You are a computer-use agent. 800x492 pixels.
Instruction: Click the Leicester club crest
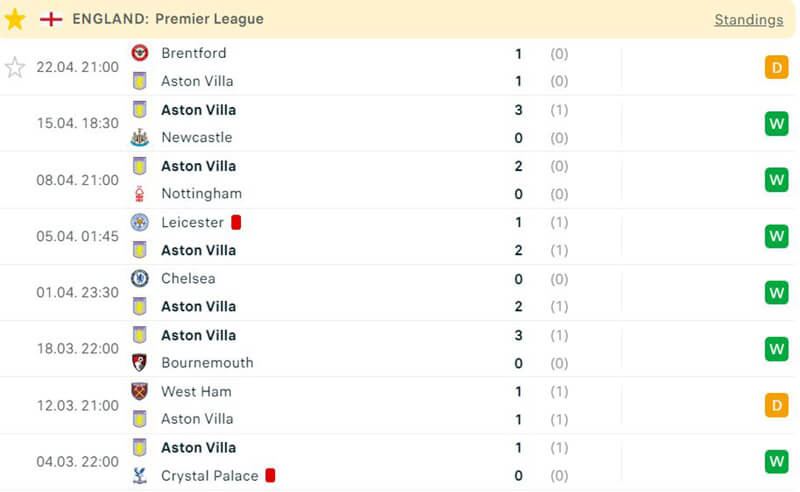[x=140, y=222]
